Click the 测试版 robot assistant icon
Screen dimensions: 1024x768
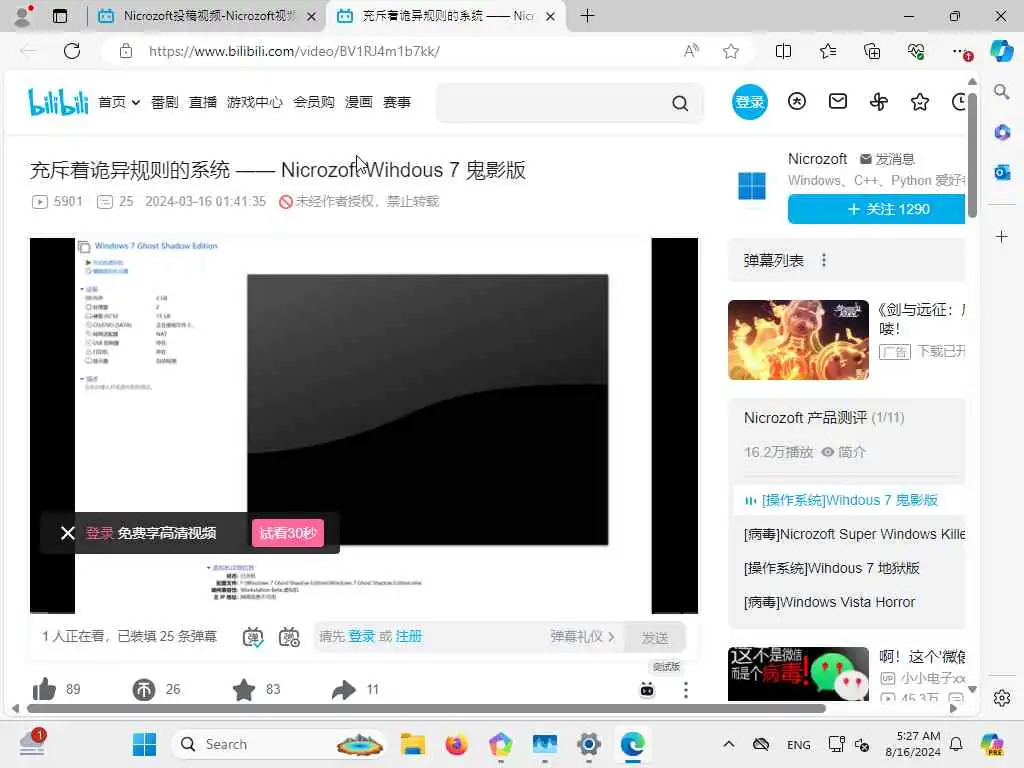click(x=647, y=690)
